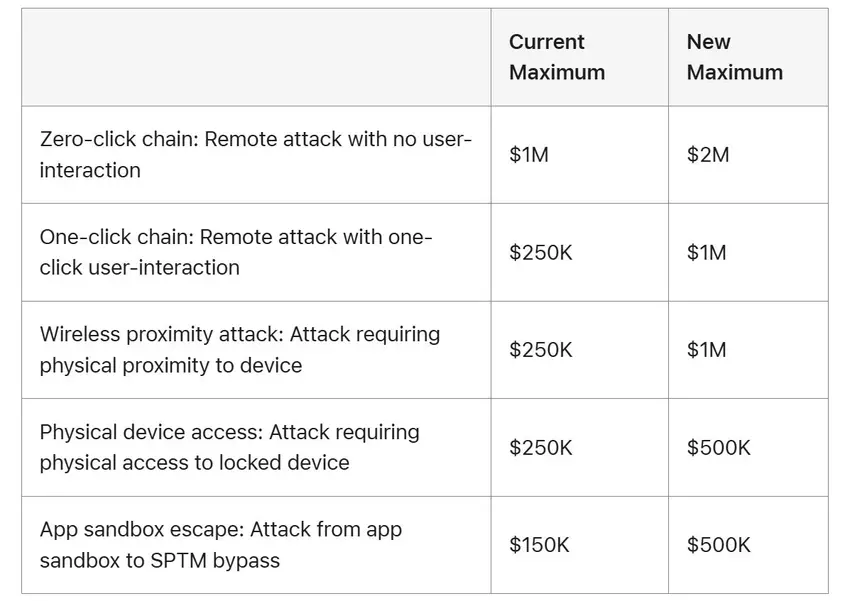This screenshot has height=601, width=850.
Task: Click the $250K value in One-click chain row
Action: point(541,253)
